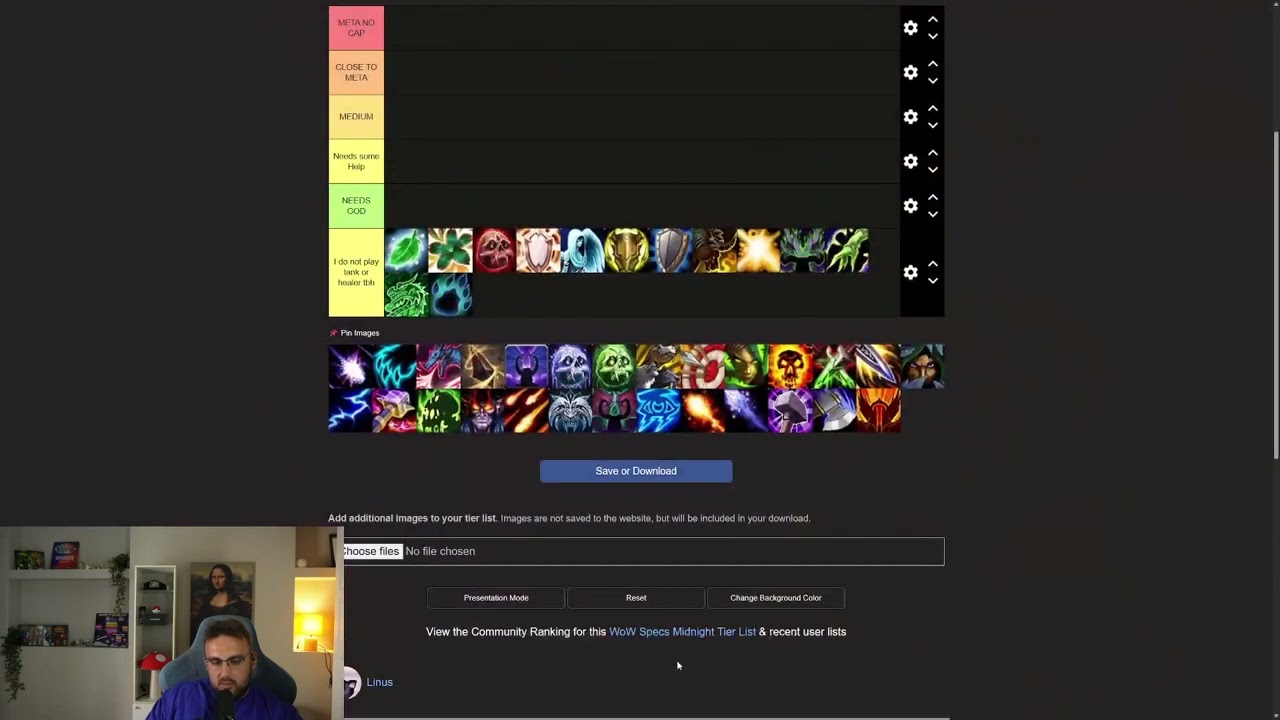The image size is (1280, 720).
Task: Click the page vertical scrollbar
Action: tap(1274, 295)
